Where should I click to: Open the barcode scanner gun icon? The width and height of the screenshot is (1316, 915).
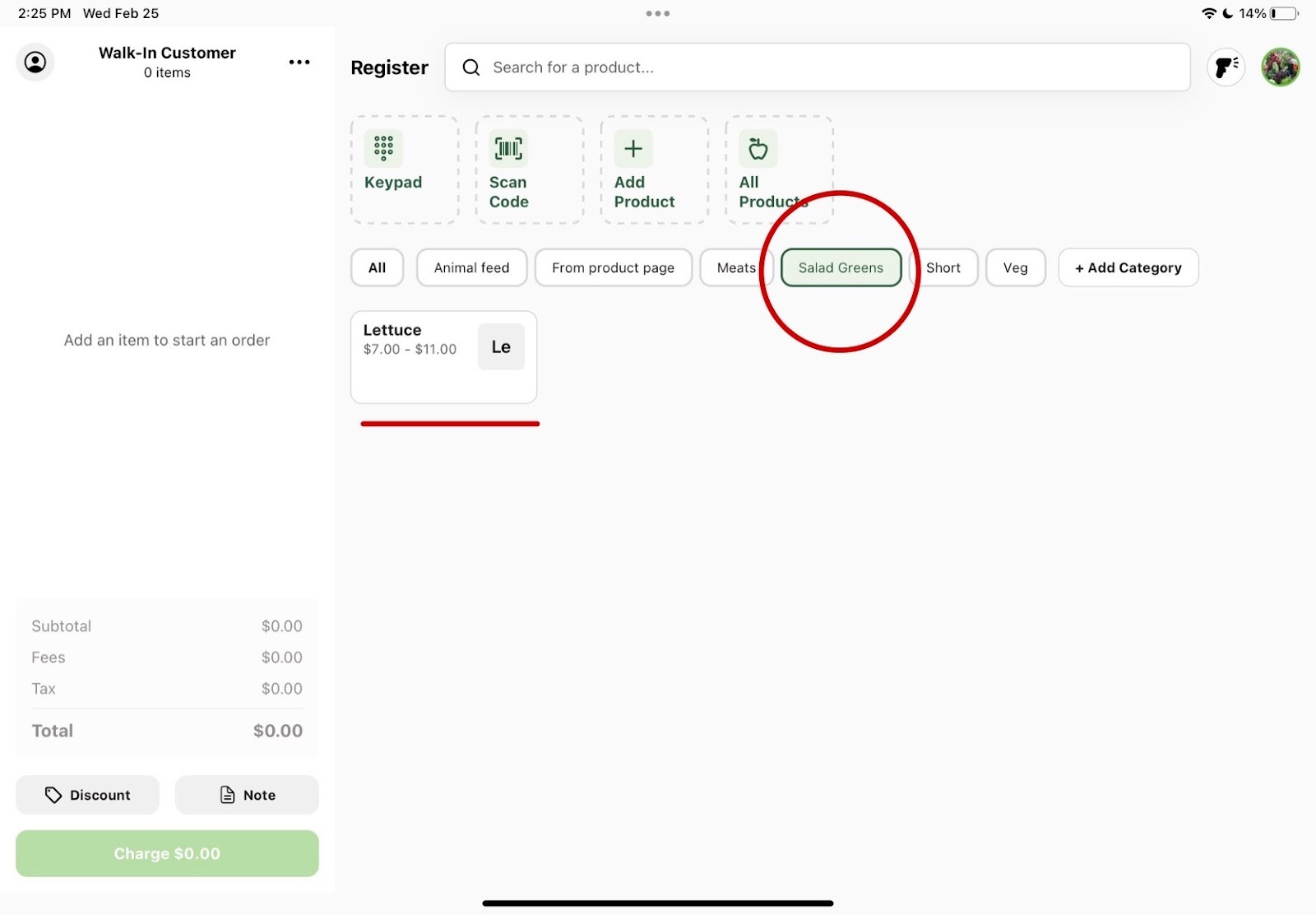(x=1226, y=67)
